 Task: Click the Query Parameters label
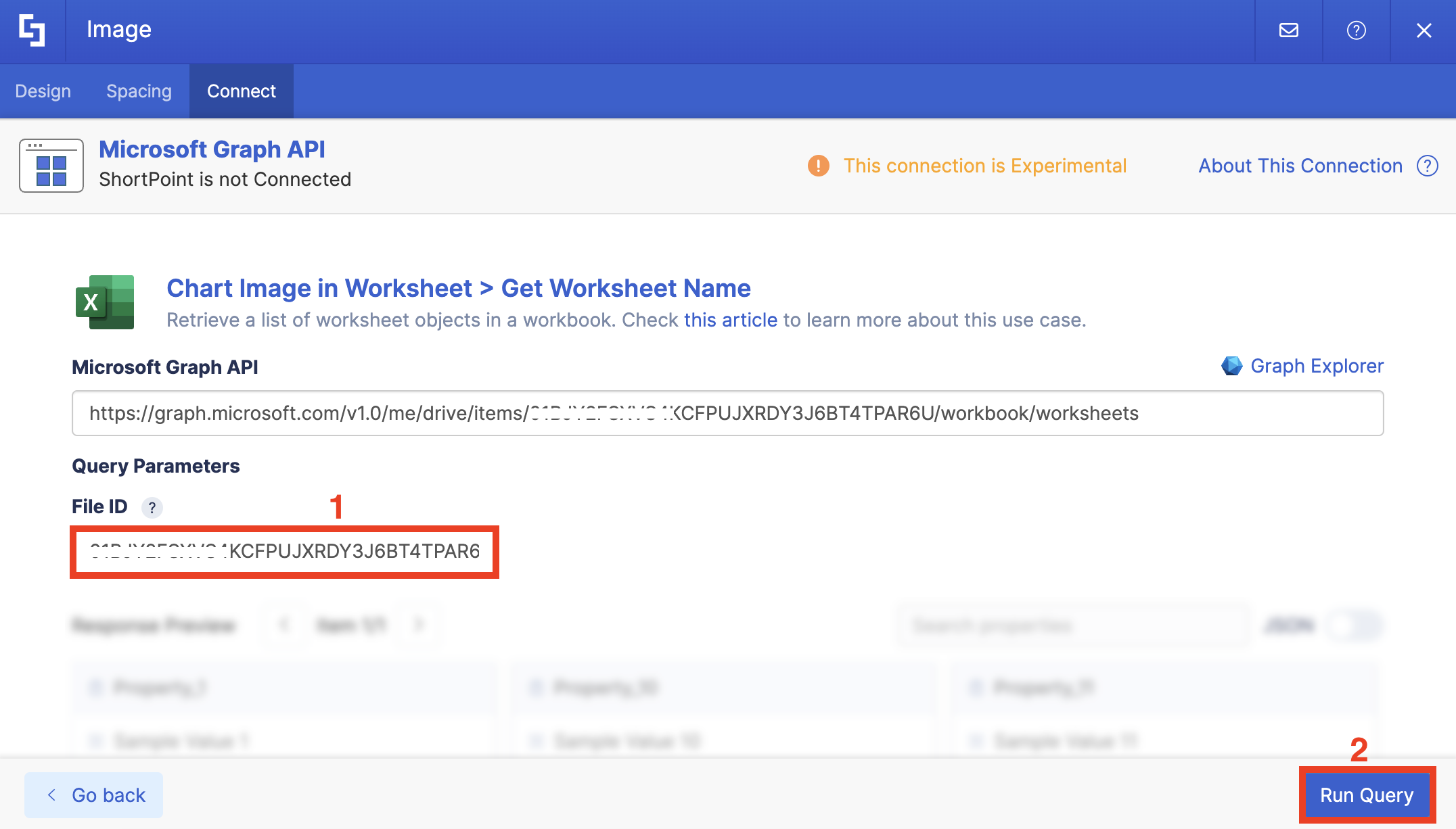point(156,466)
